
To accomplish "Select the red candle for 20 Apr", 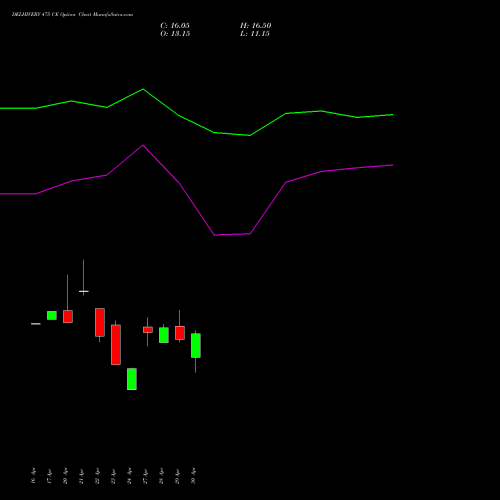I will coord(68,316).
